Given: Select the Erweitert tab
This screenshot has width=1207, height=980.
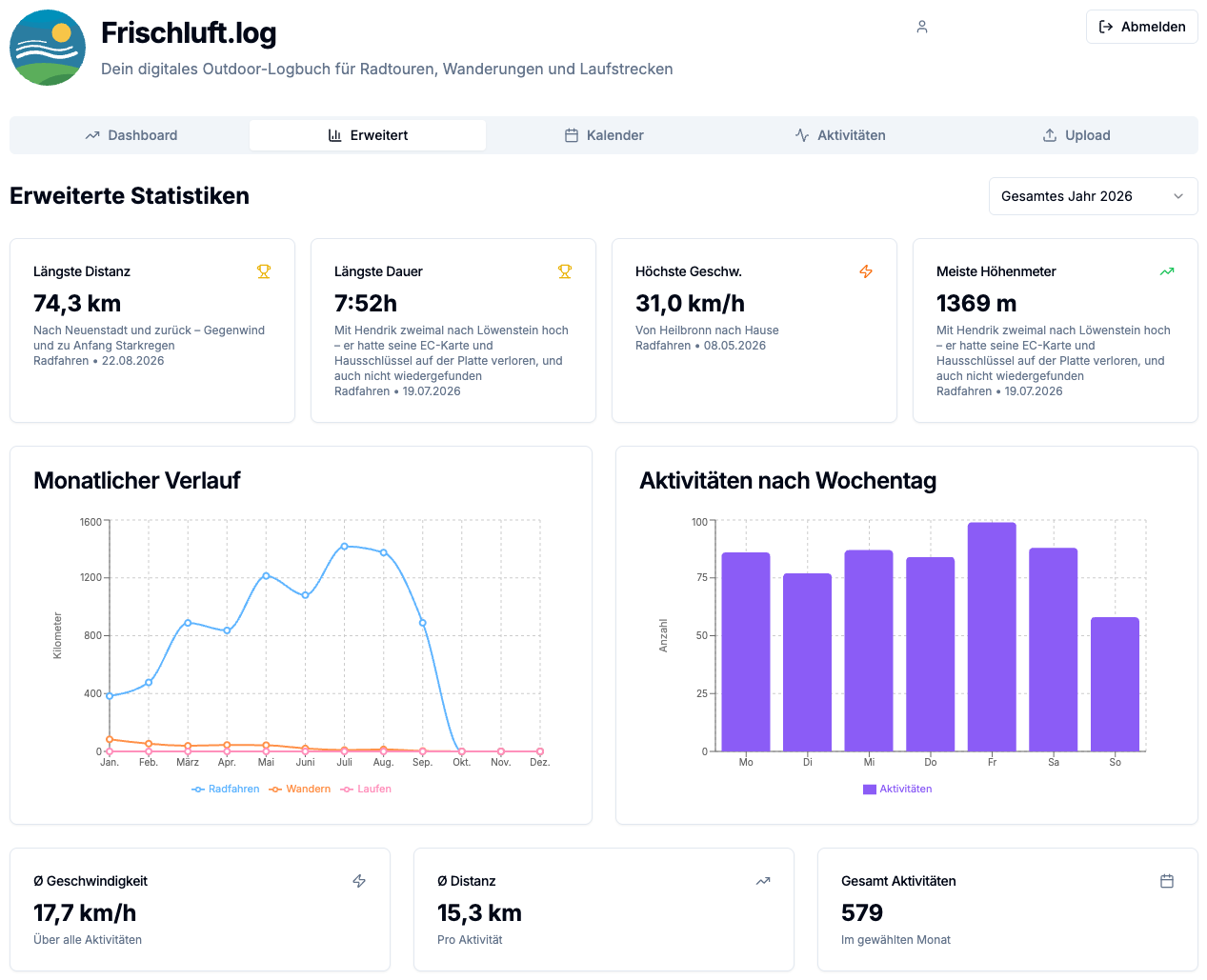Looking at the screenshot, I should point(368,135).
